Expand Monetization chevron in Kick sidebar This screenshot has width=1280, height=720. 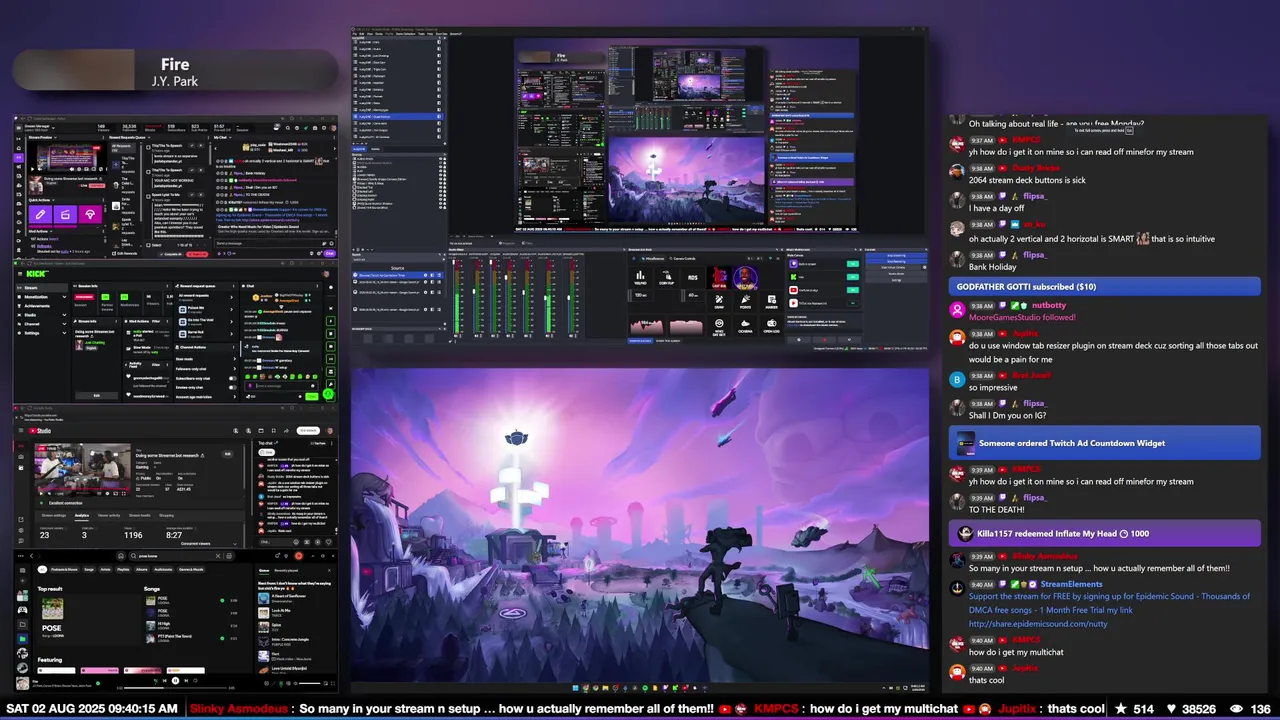click(x=64, y=297)
